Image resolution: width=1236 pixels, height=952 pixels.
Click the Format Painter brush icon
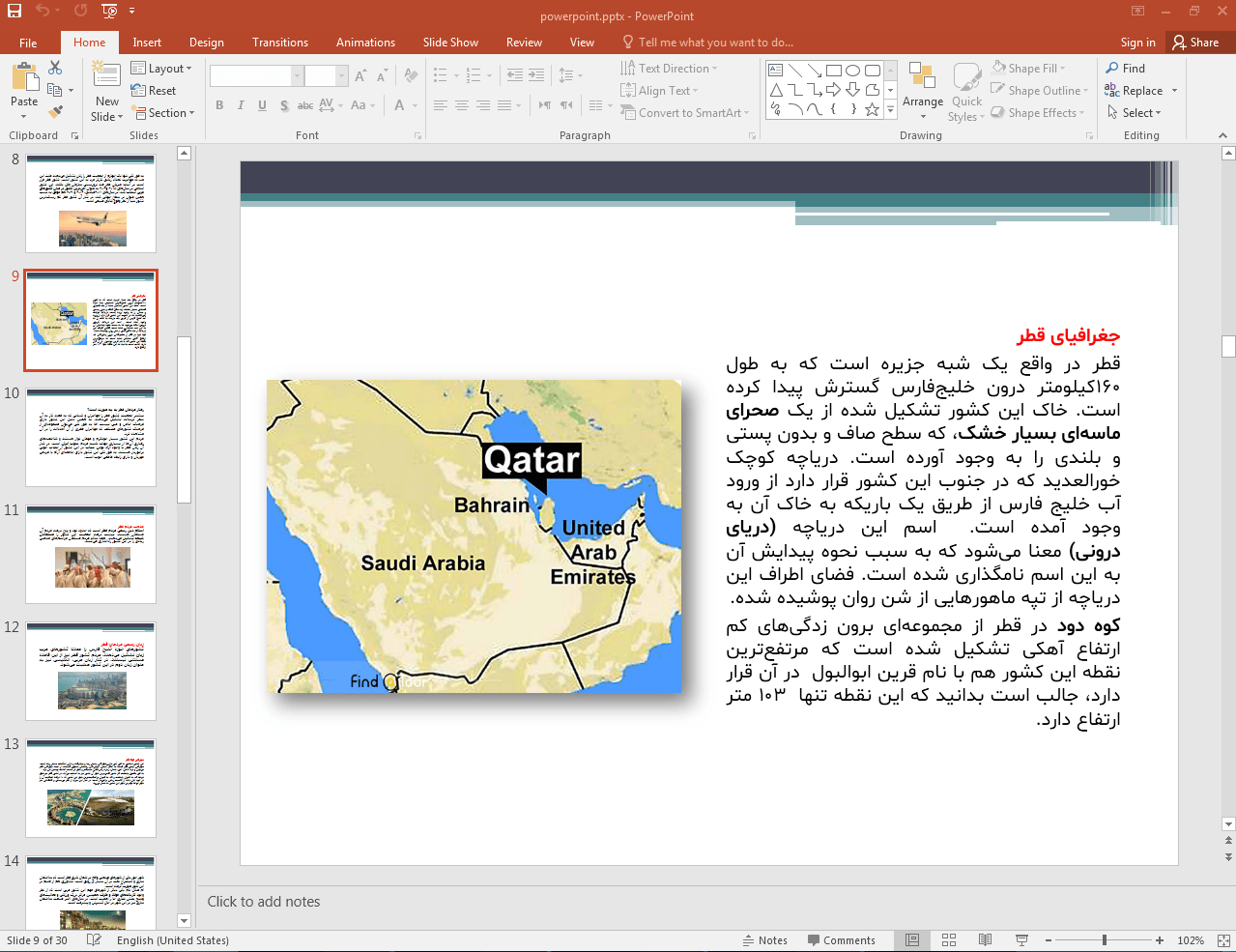click(x=55, y=113)
